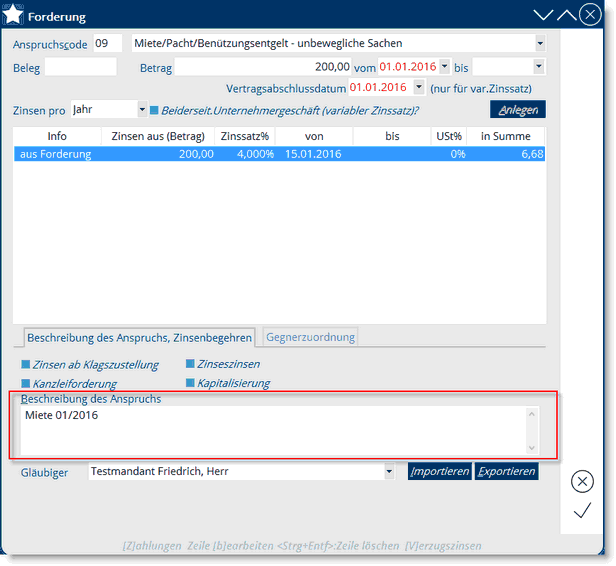Click the Anspruchscode field containing 09
Viewport: 616px width, 566px height.
108,43
